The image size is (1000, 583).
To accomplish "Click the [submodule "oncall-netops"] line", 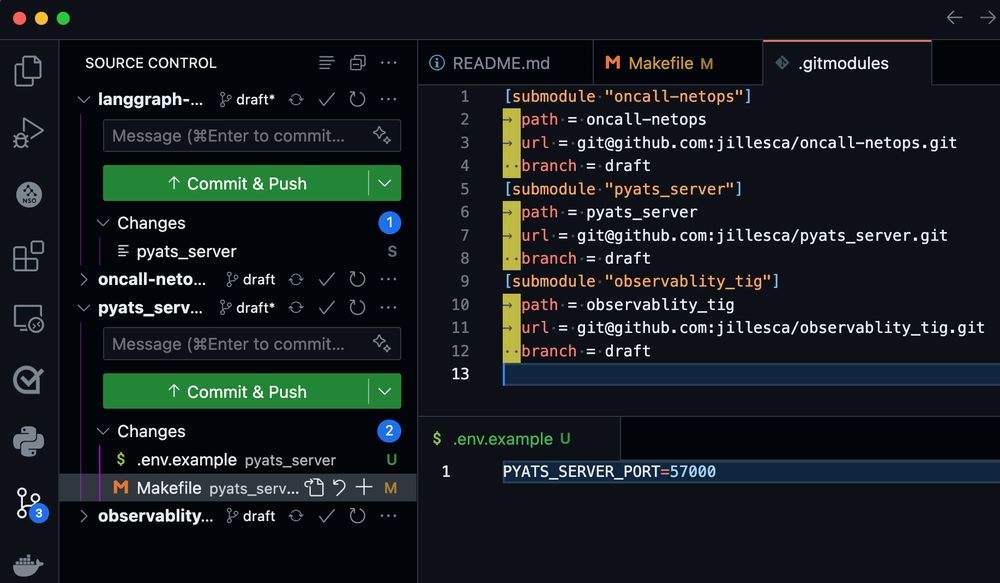I will click(x=628, y=96).
